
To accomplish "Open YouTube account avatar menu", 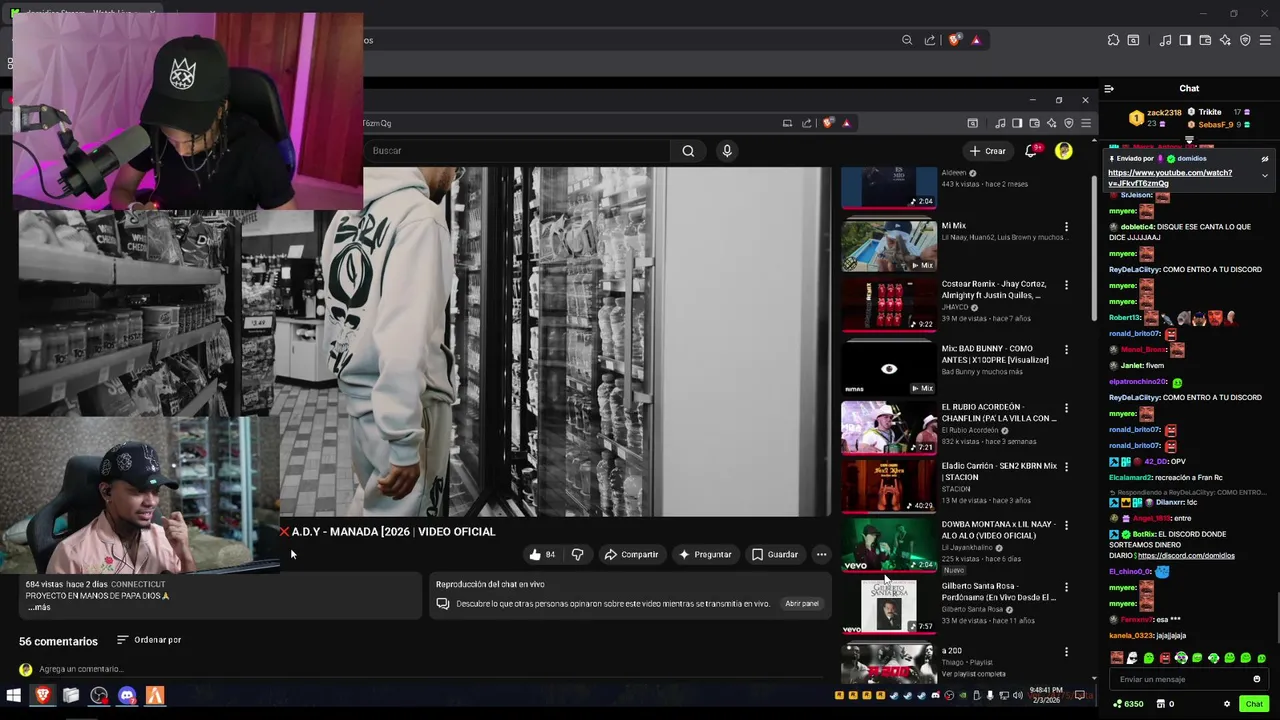I will pos(1063,151).
